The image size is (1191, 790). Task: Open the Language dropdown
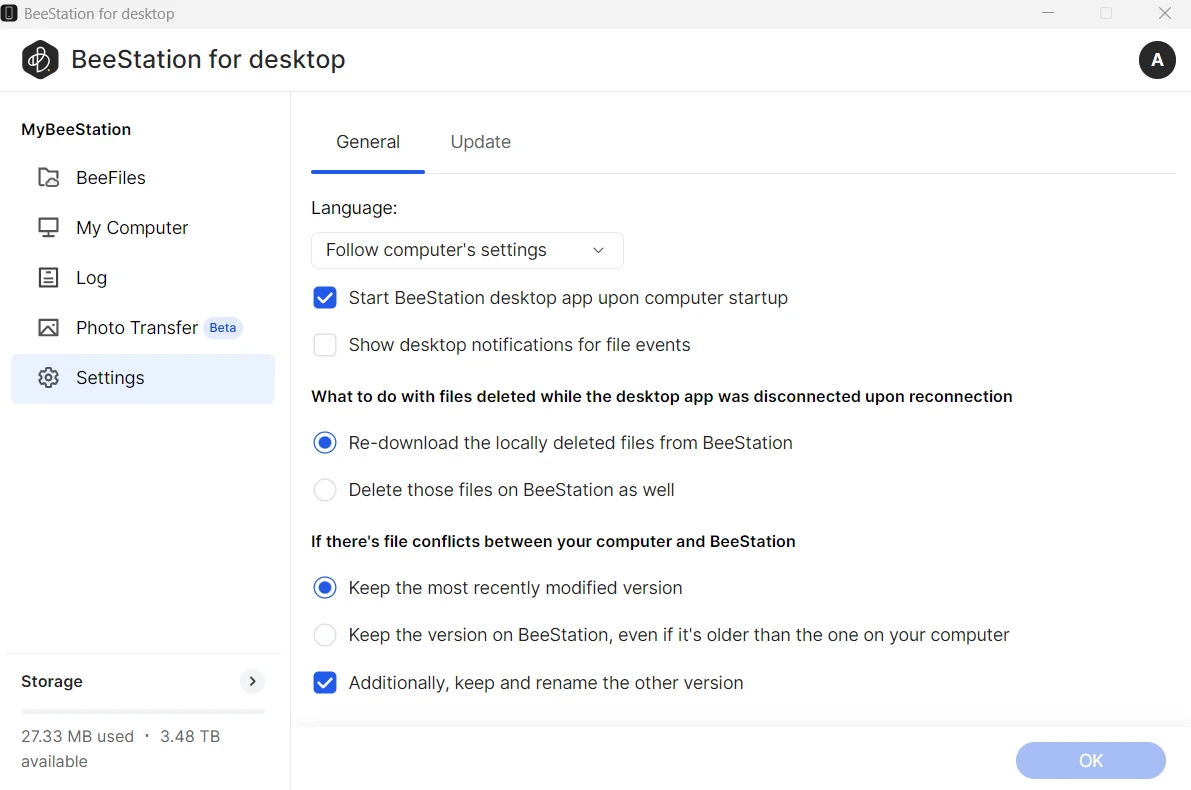tap(467, 250)
